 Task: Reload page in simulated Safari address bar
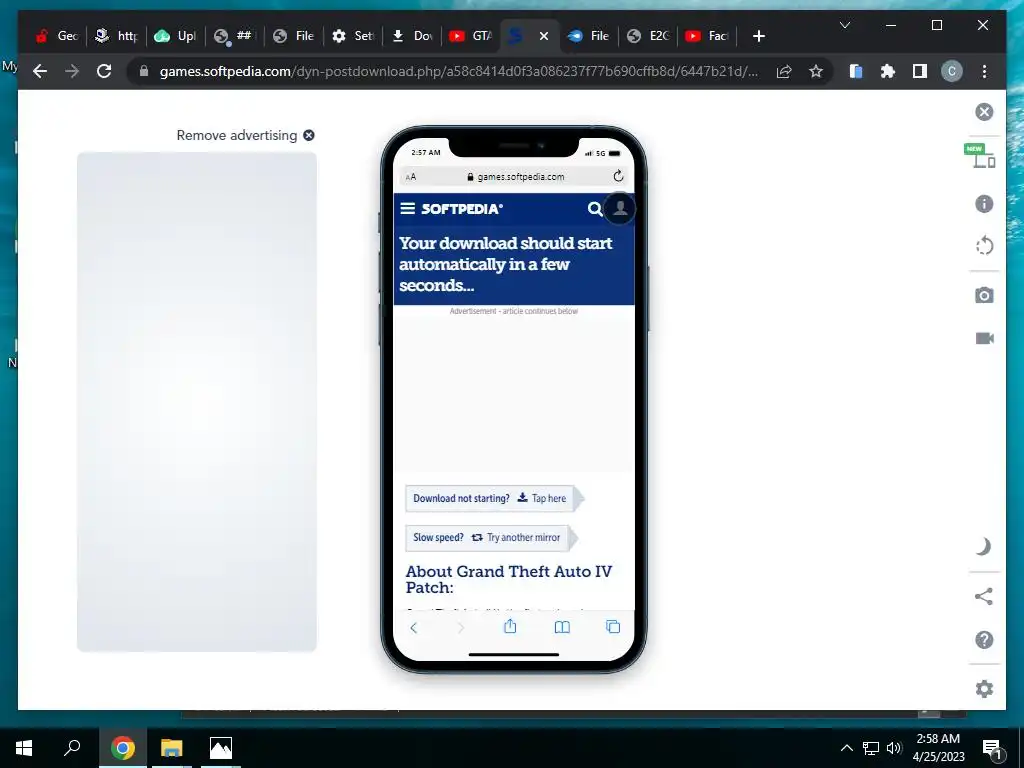click(618, 176)
